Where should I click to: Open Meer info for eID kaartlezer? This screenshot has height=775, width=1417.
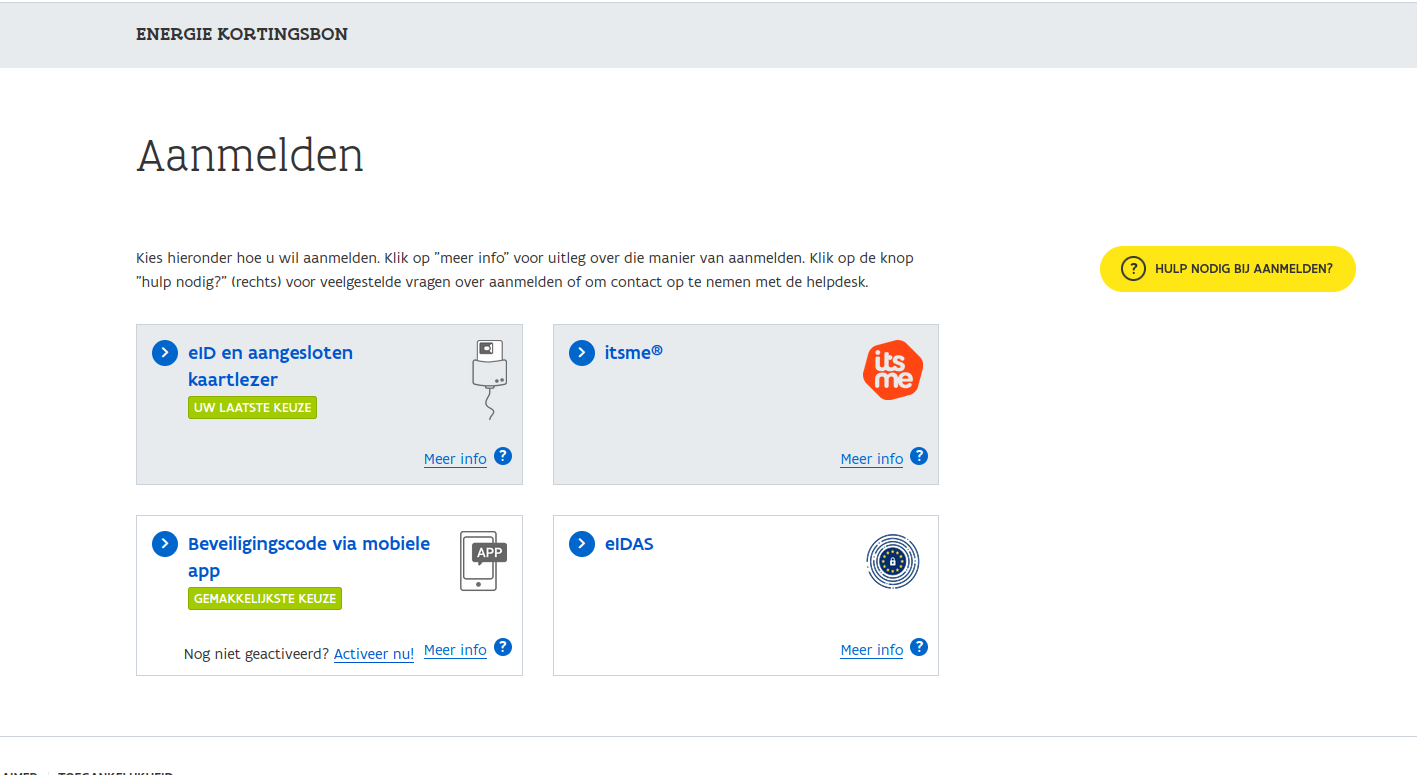click(455, 459)
